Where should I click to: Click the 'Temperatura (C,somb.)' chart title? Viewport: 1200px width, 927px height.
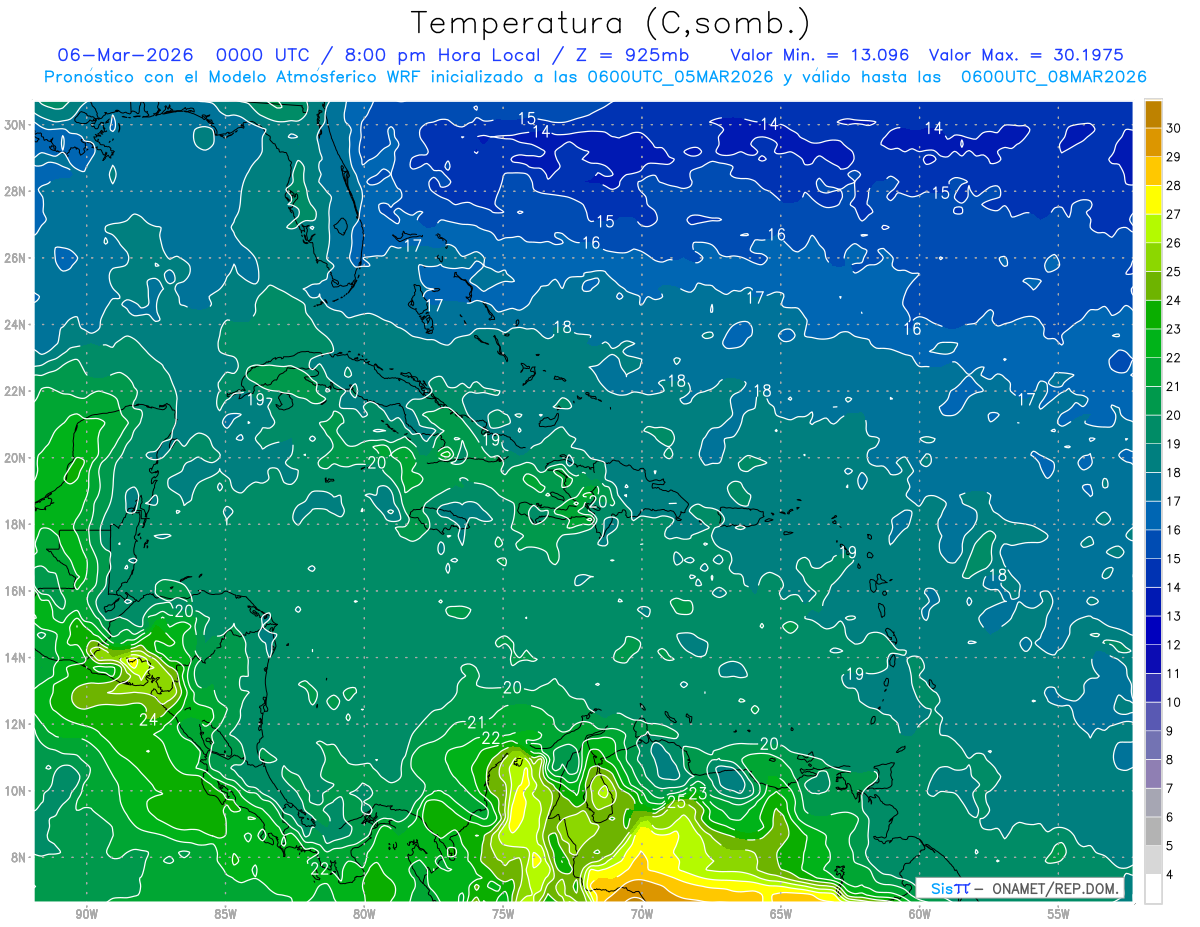tap(610, 24)
